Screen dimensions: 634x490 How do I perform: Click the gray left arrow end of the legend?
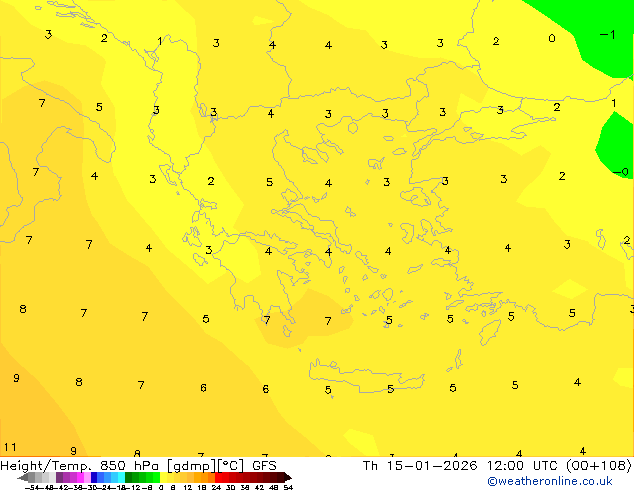(x=23, y=477)
